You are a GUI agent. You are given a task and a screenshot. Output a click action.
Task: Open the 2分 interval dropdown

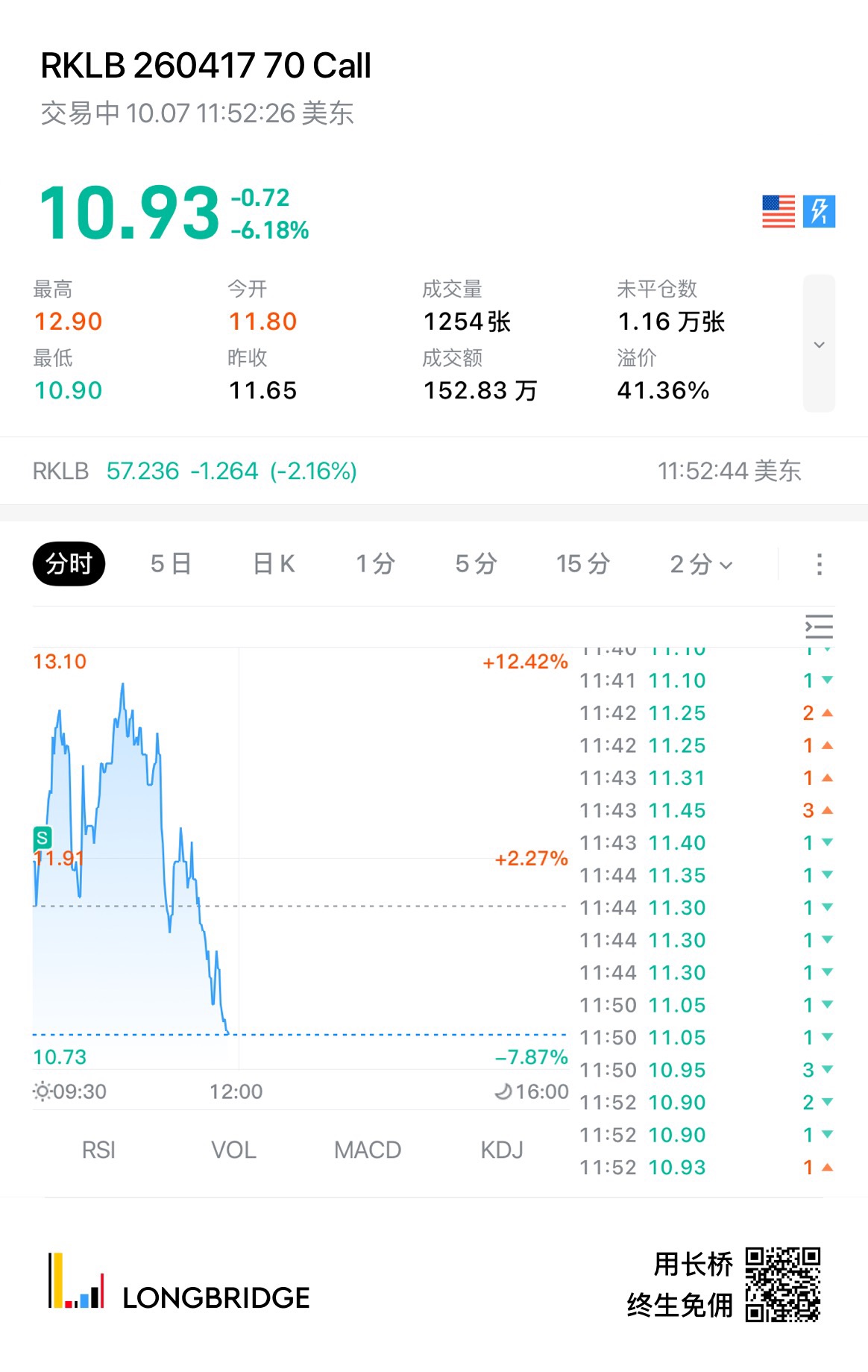(700, 564)
